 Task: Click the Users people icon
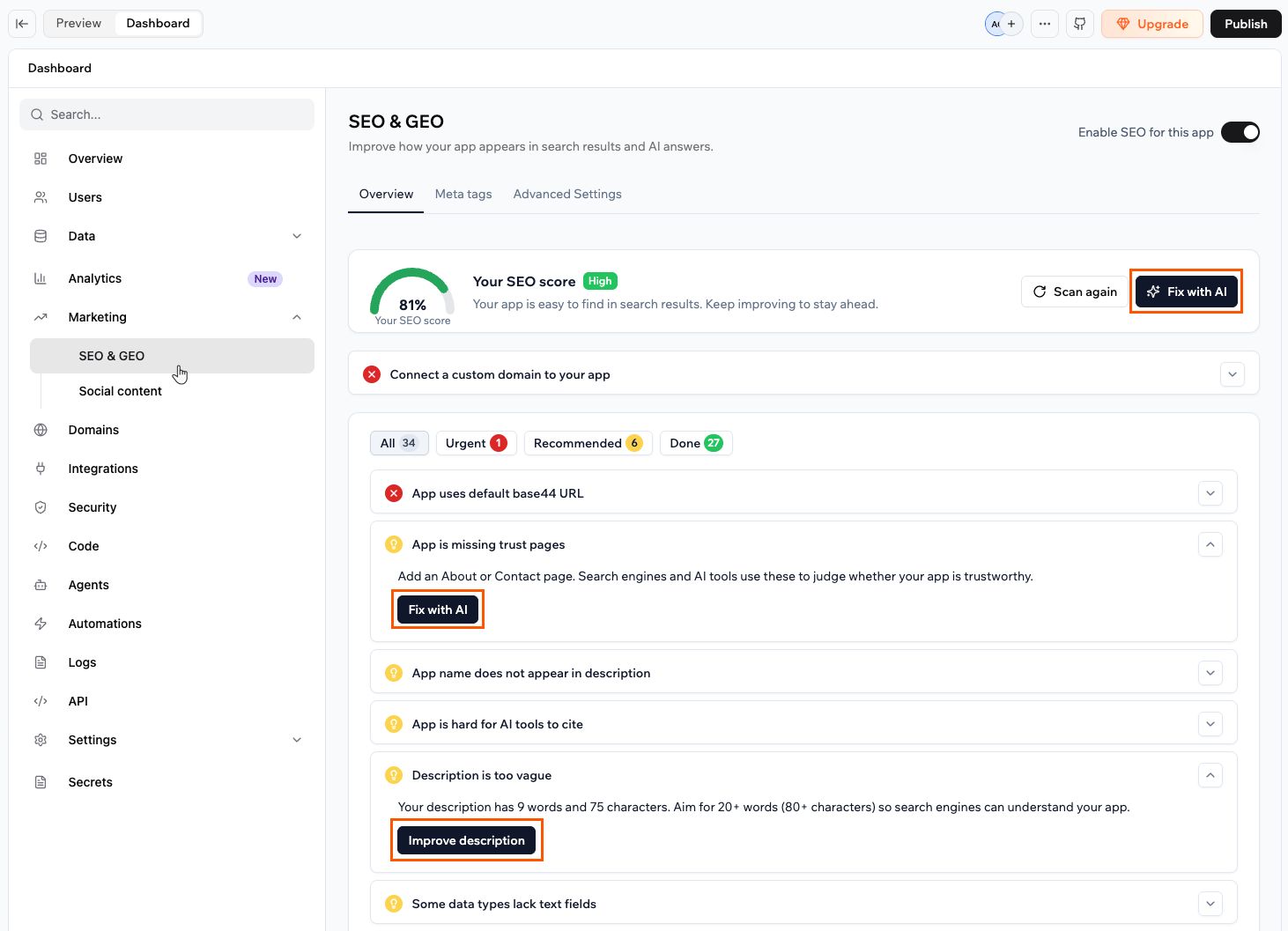click(41, 197)
